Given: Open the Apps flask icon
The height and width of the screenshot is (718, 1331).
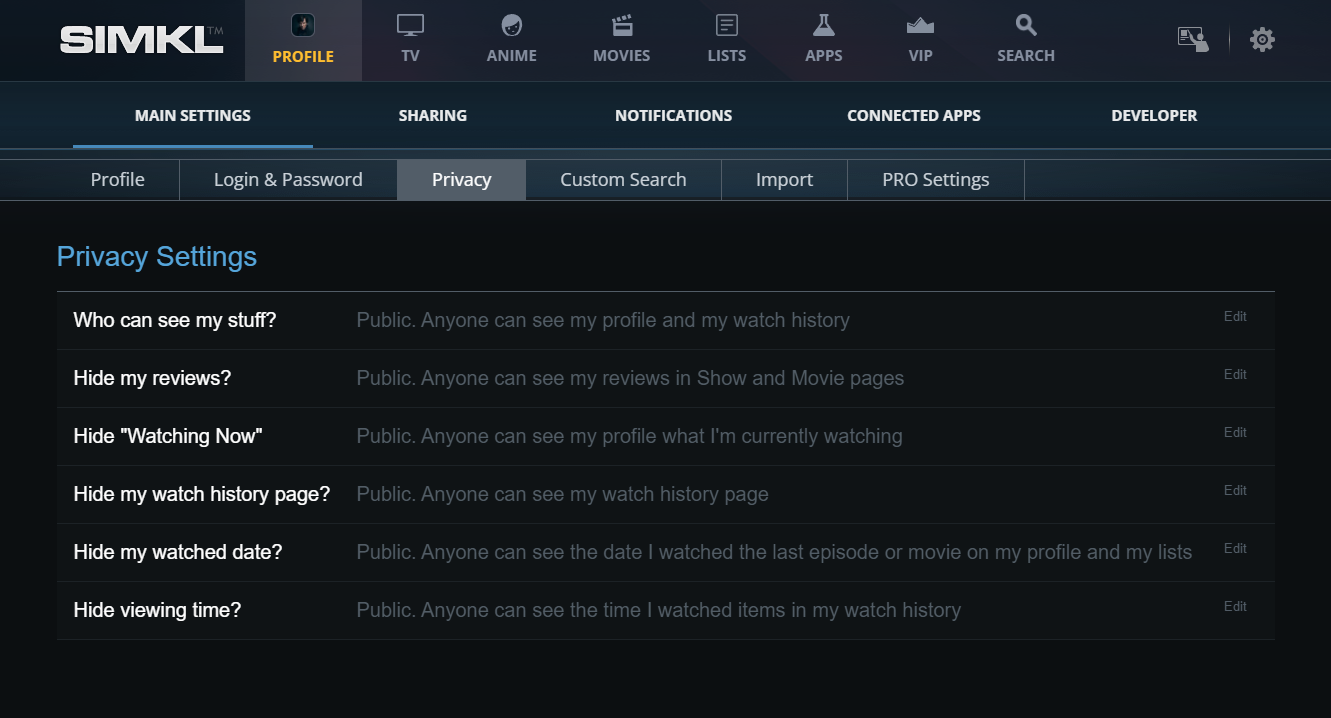Looking at the screenshot, I should [823, 26].
